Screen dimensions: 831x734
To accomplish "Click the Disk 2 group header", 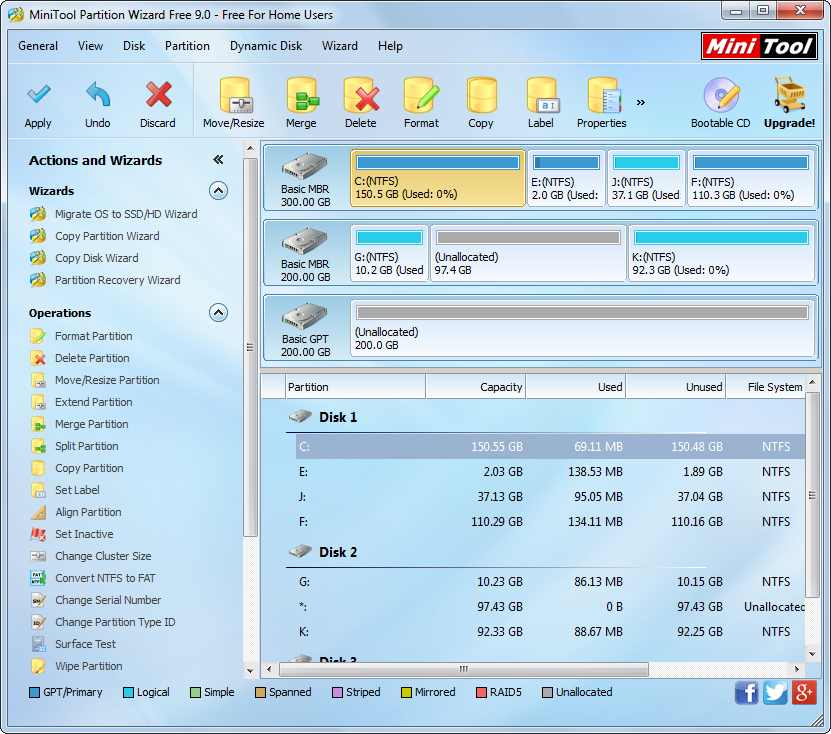I will pyautogui.click(x=338, y=552).
